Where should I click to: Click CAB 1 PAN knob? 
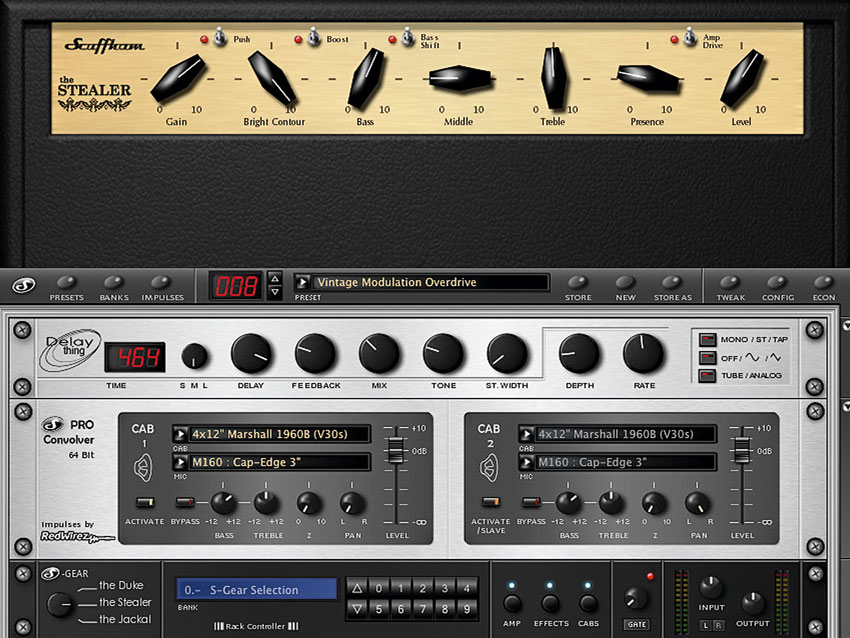[x=352, y=503]
